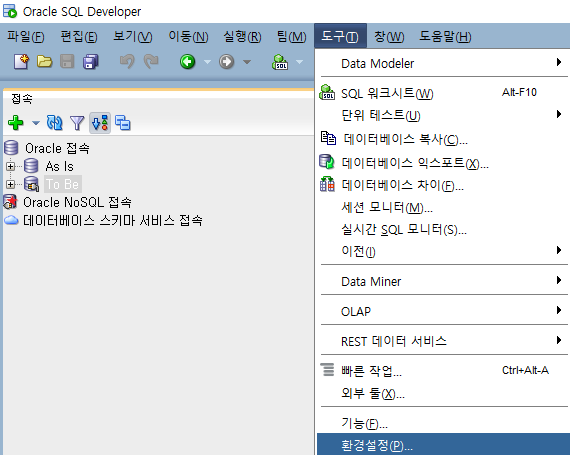Open the 창(W) menu

point(389,36)
